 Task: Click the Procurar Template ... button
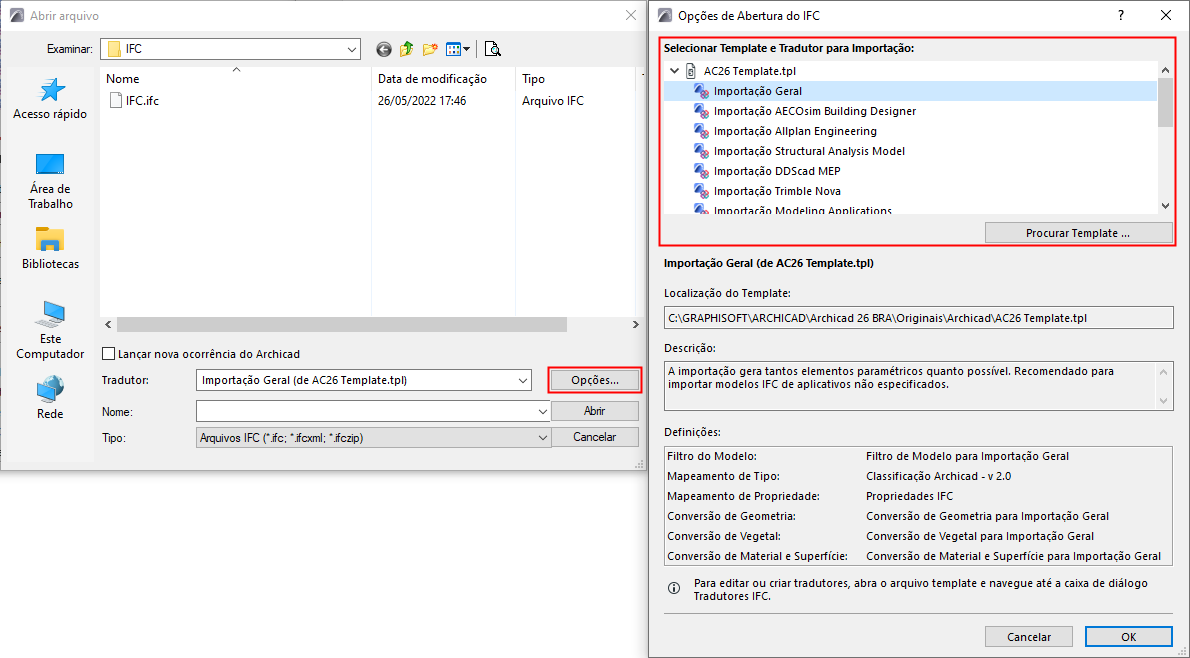[1078, 233]
